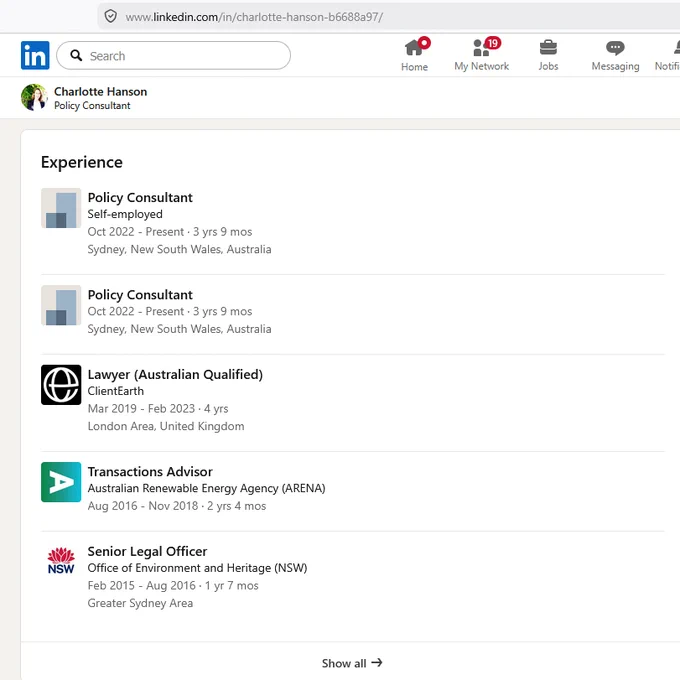Viewport: 680px width, 680px height.
Task: Click 'Greater Sydney Area' location
Action: click(140, 603)
